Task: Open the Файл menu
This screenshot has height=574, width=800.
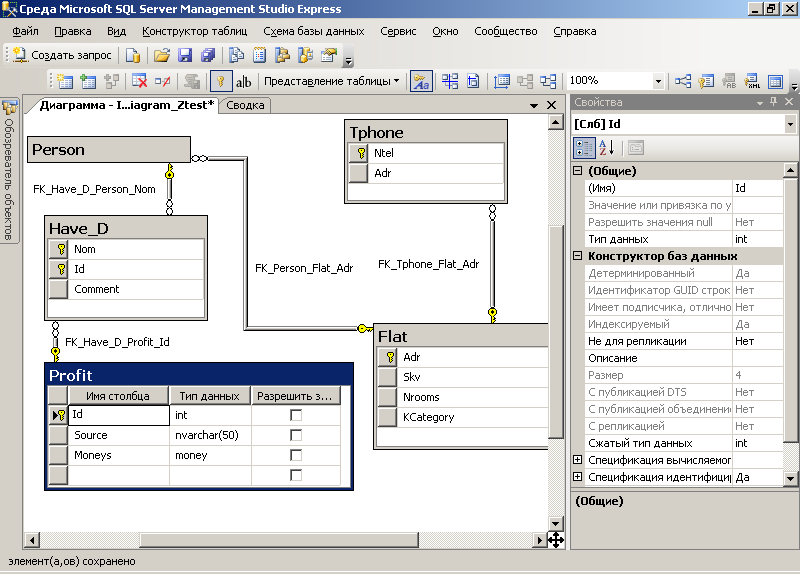Action: point(25,31)
